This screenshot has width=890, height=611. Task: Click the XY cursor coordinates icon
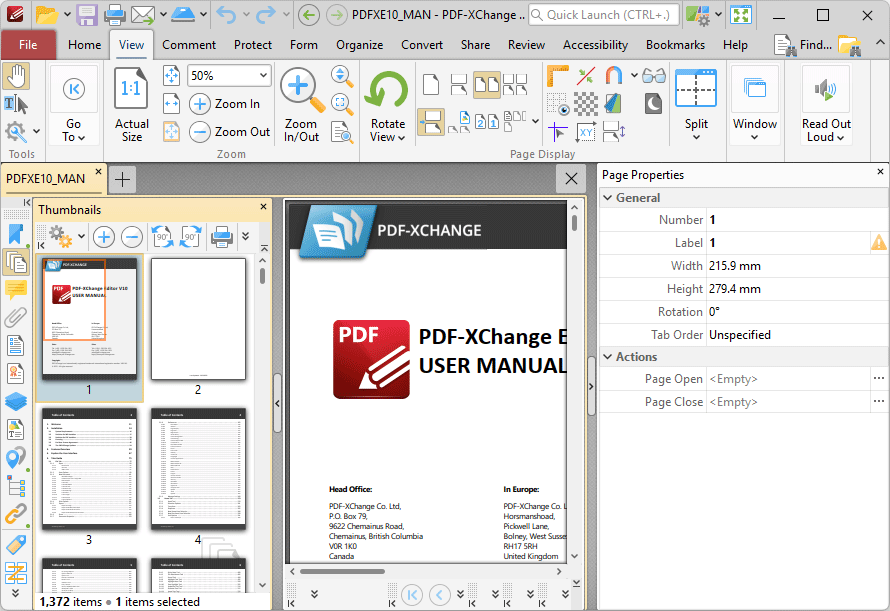click(x=586, y=132)
